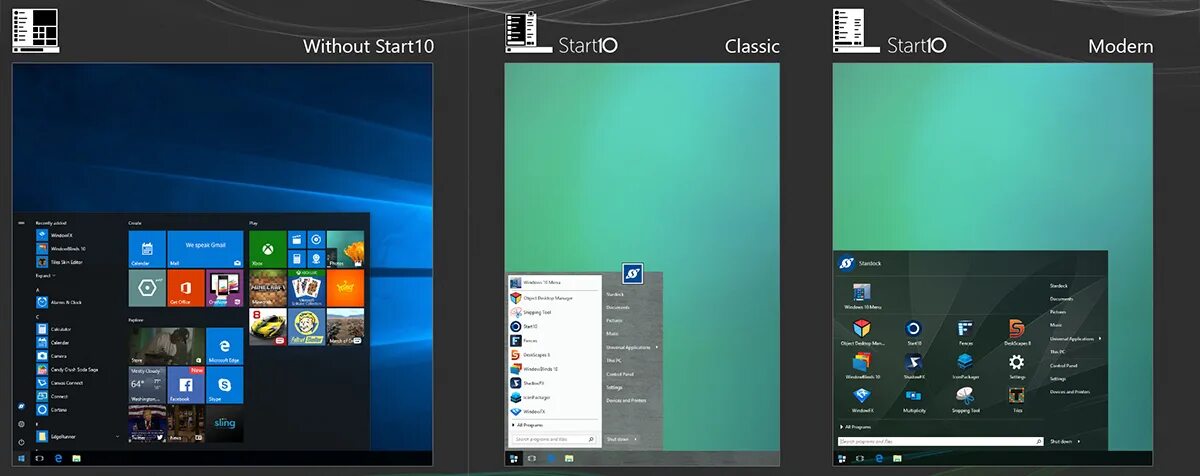Open Music in Modern menu right column
1200x476 pixels.
click(1056, 325)
